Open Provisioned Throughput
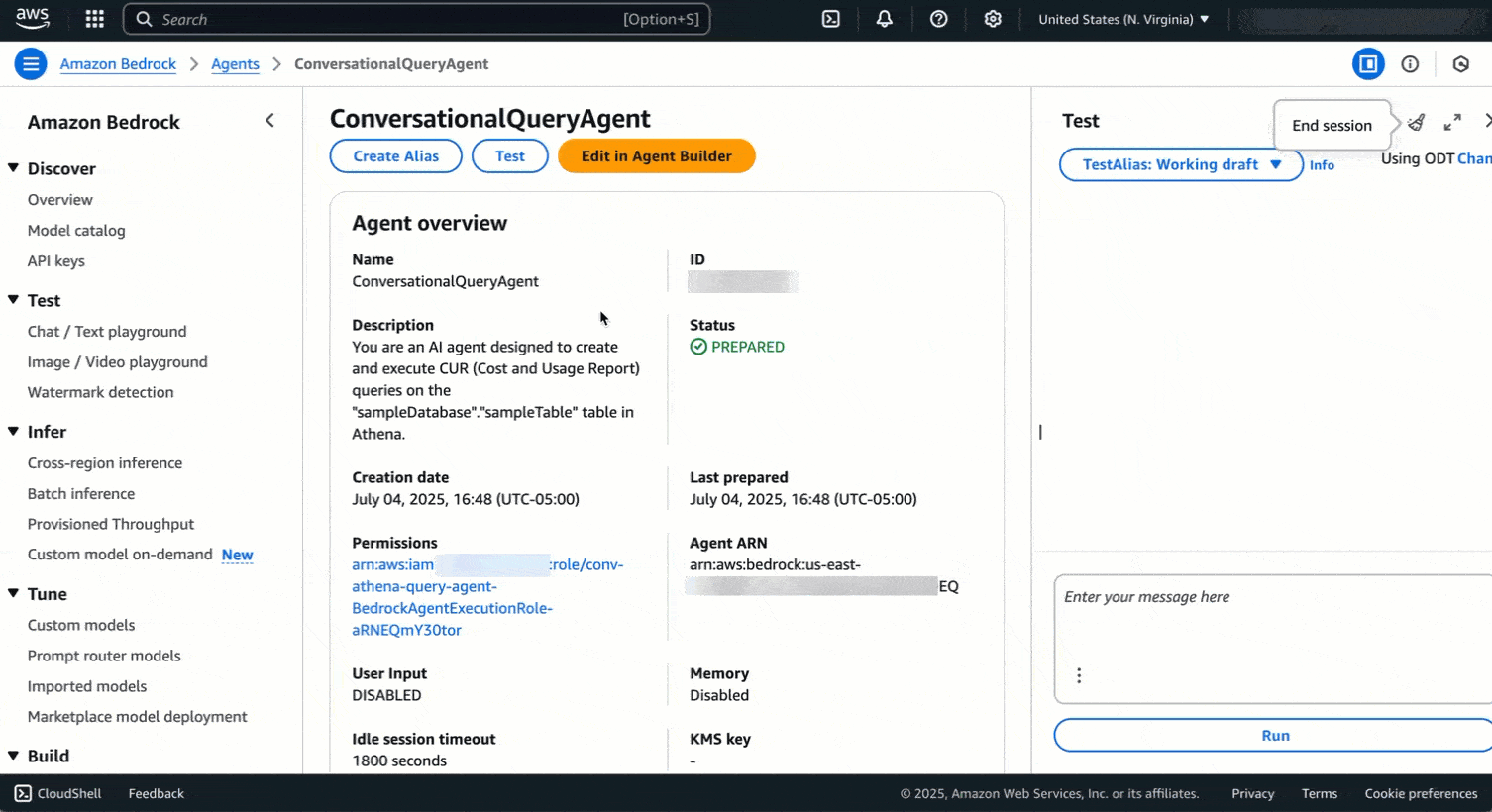This screenshot has width=1492, height=812. (x=111, y=524)
